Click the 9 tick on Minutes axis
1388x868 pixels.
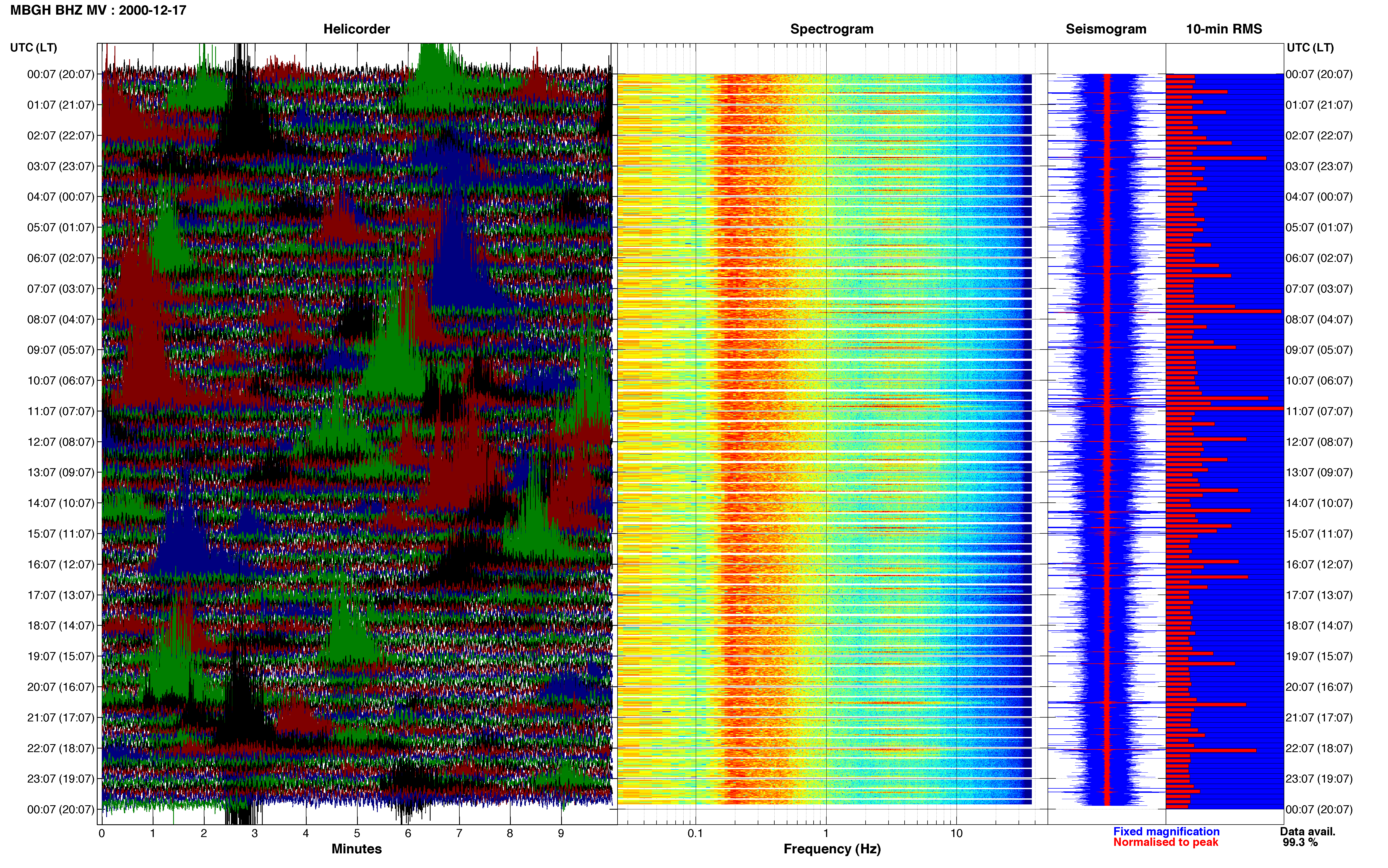[x=561, y=833]
